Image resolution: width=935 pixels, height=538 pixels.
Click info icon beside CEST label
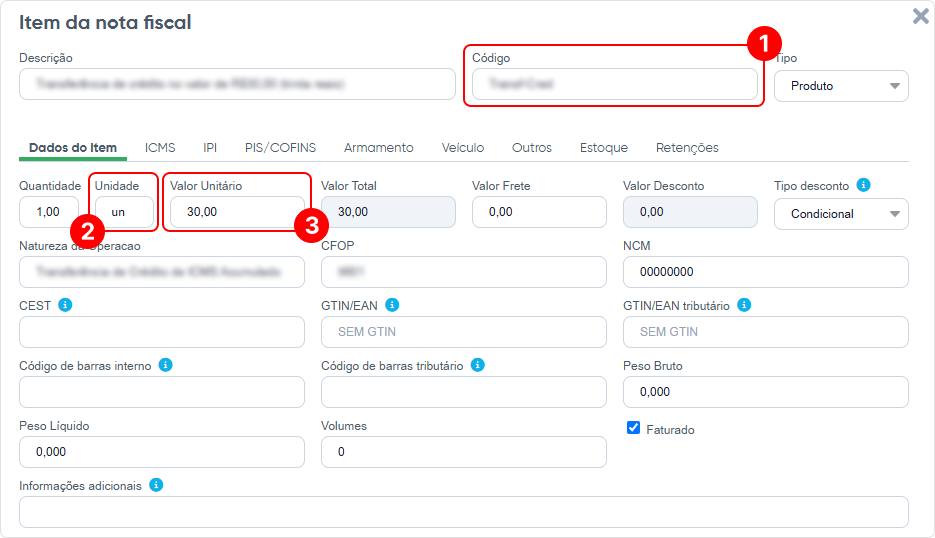[x=65, y=305]
